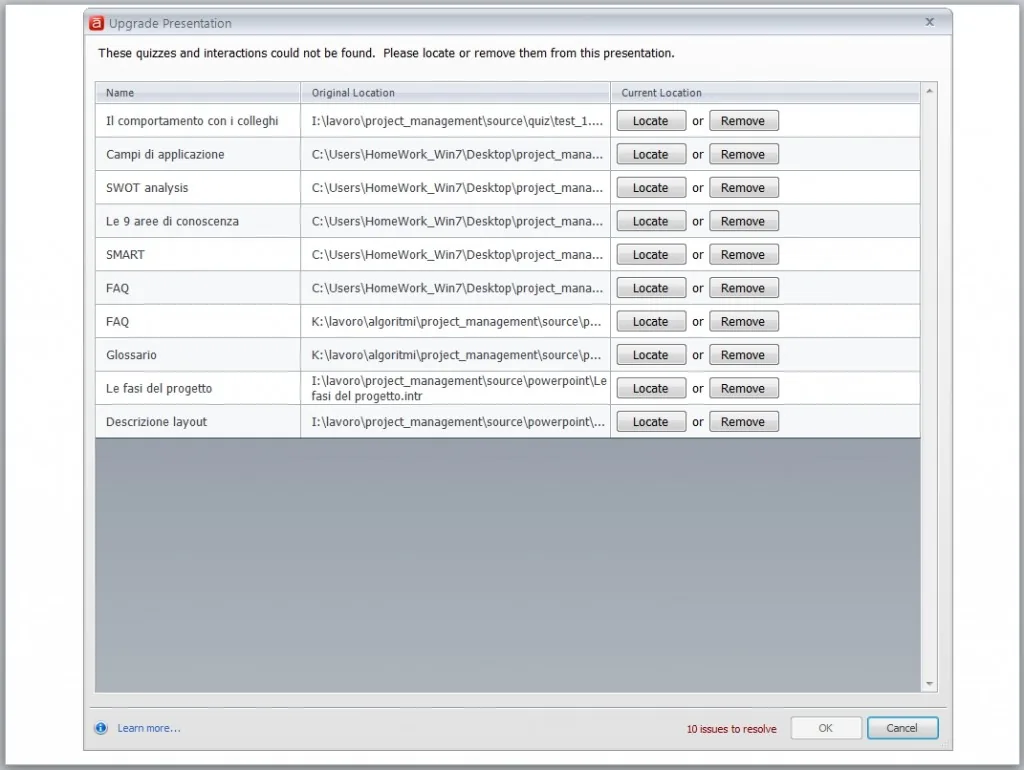Remove the Glossario item

coord(743,355)
